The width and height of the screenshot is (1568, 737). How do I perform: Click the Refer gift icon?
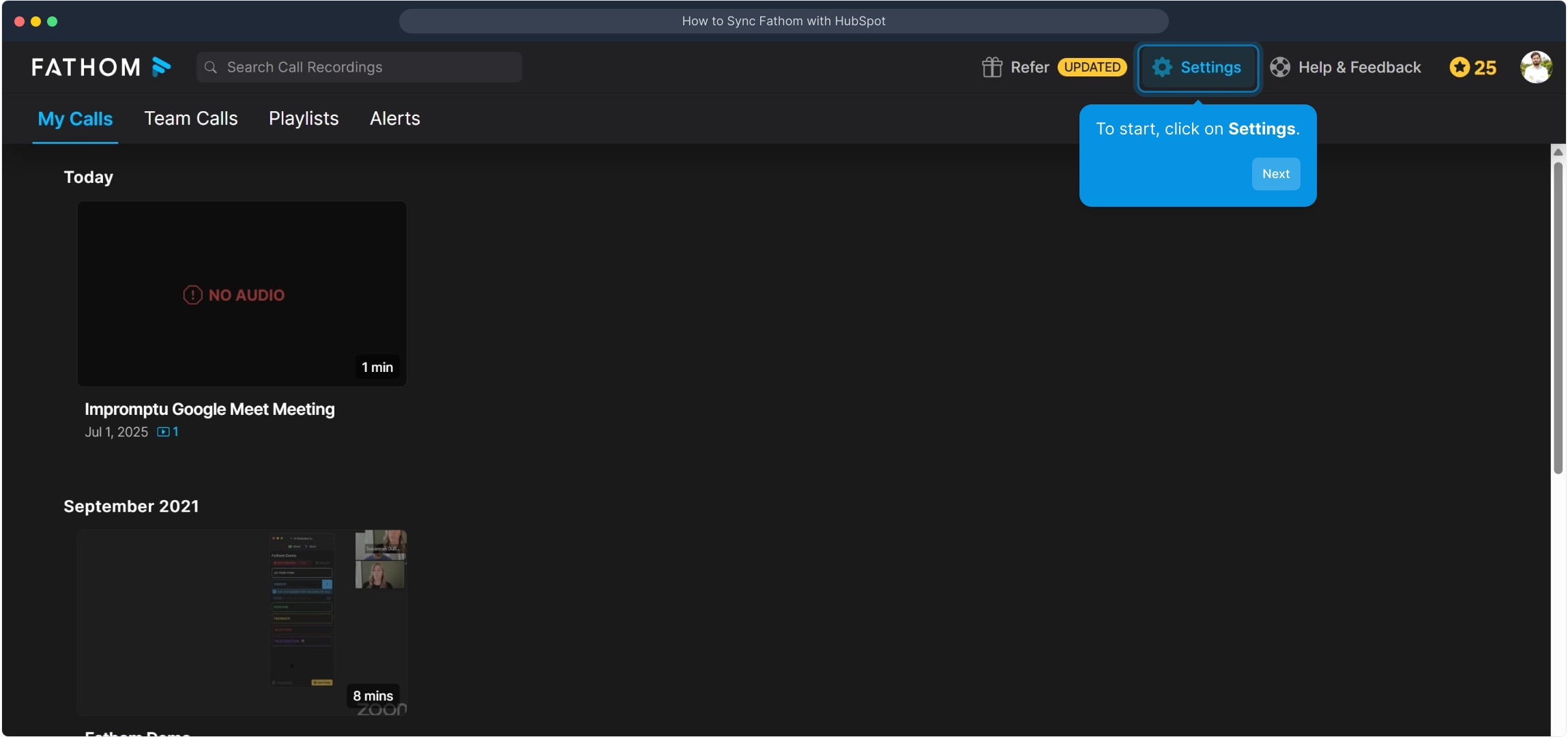click(992, 67)
